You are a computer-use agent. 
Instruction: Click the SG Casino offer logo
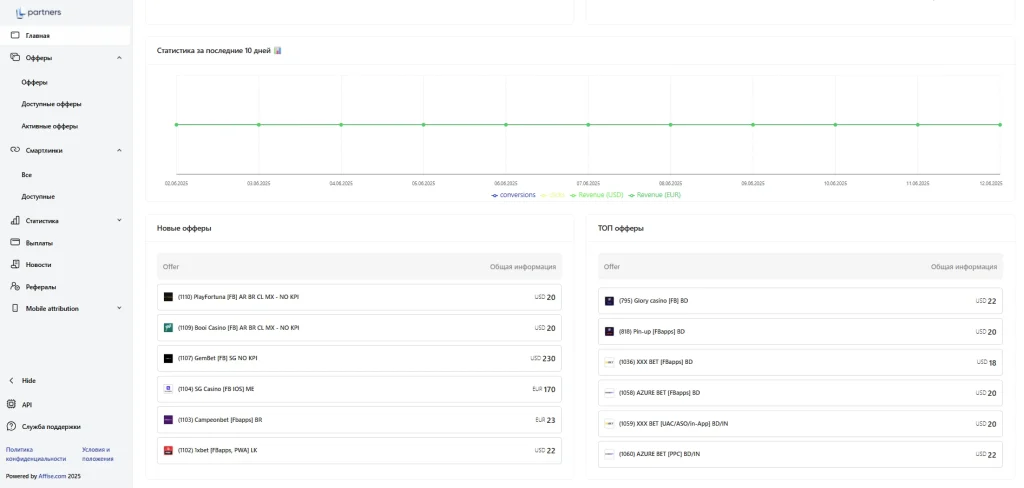pos(168,389)
